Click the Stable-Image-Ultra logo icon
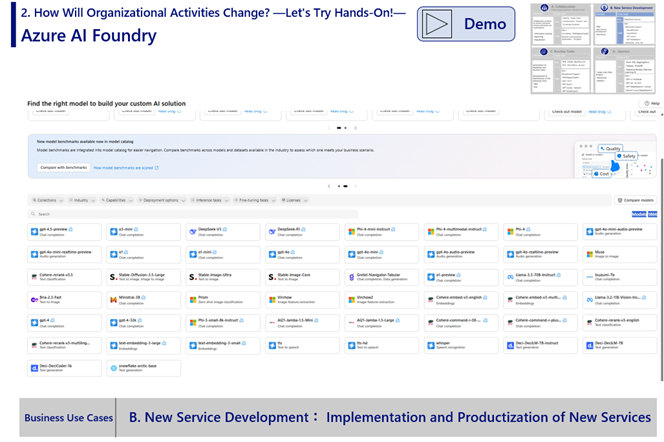This screenshot has height=442, width=664. coord(193,277)
